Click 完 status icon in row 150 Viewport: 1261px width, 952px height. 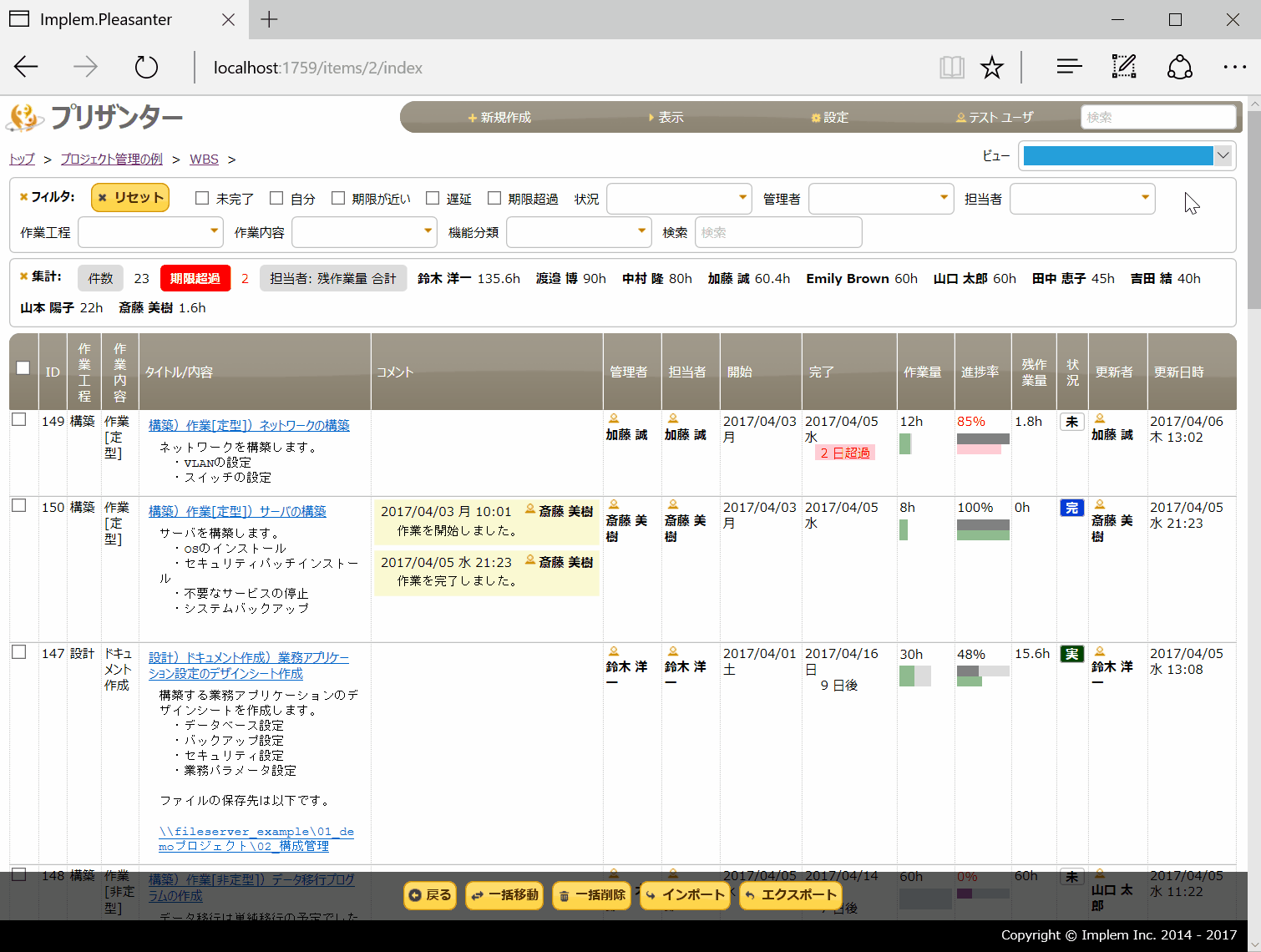click(1072, 508)
